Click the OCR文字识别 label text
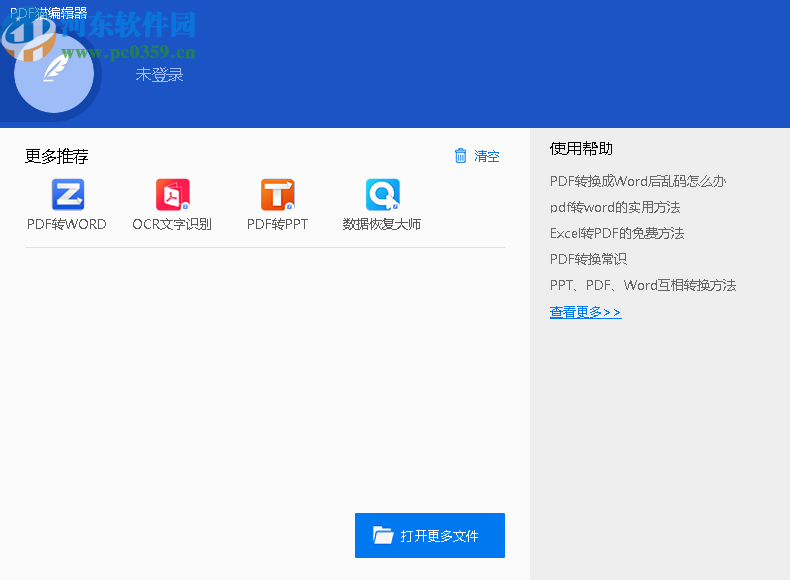This screenshot has height=580, width=790. click(x=172, y=224)
